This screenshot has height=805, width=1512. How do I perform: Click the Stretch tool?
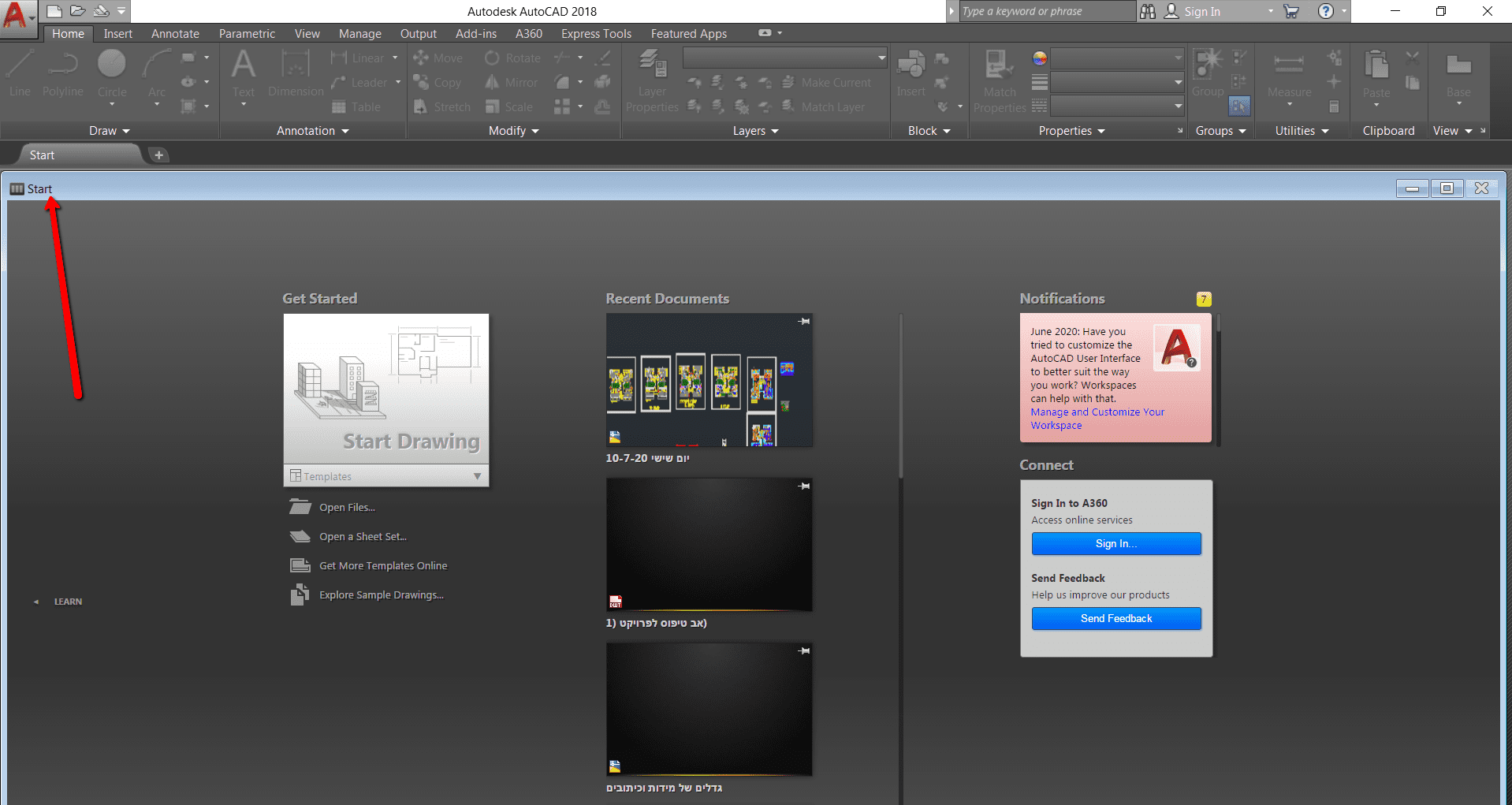442,107
